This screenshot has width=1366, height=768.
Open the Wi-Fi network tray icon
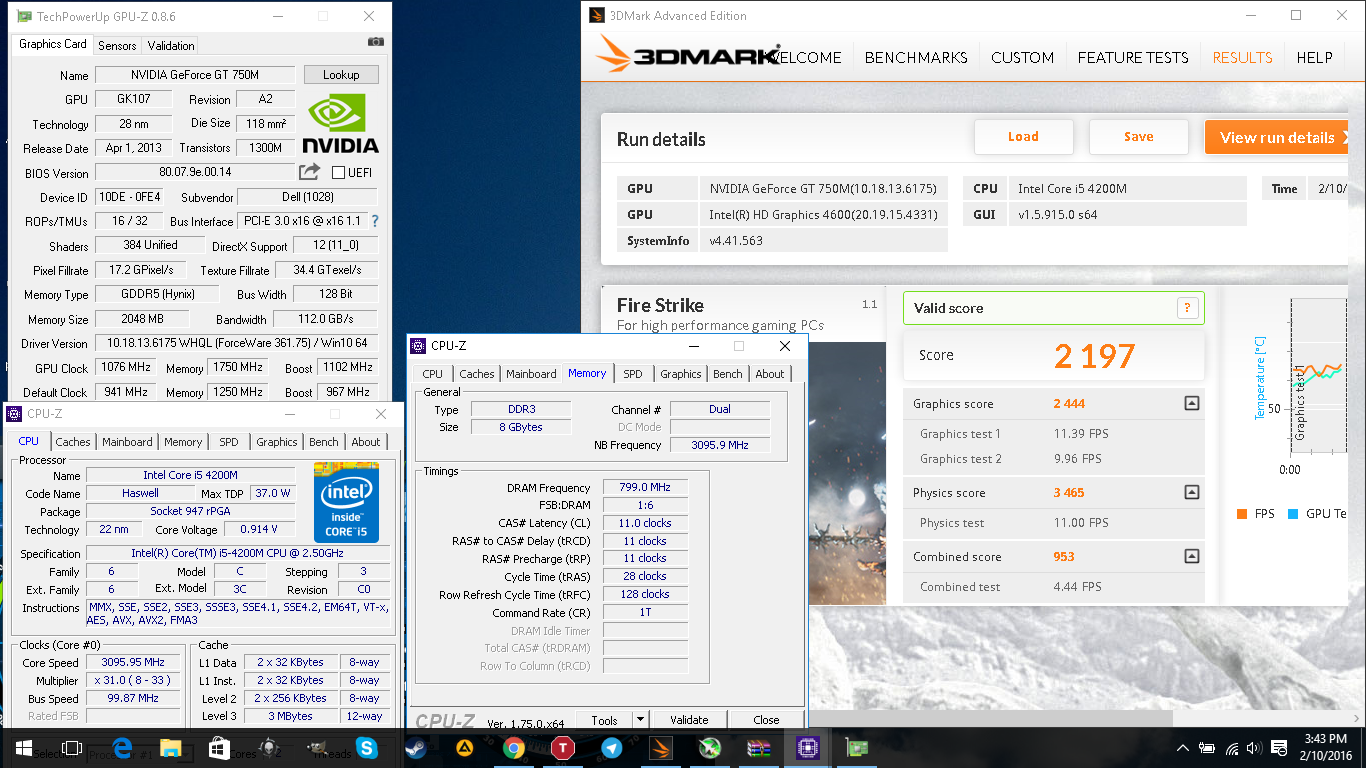click(x=1232, y=748)
